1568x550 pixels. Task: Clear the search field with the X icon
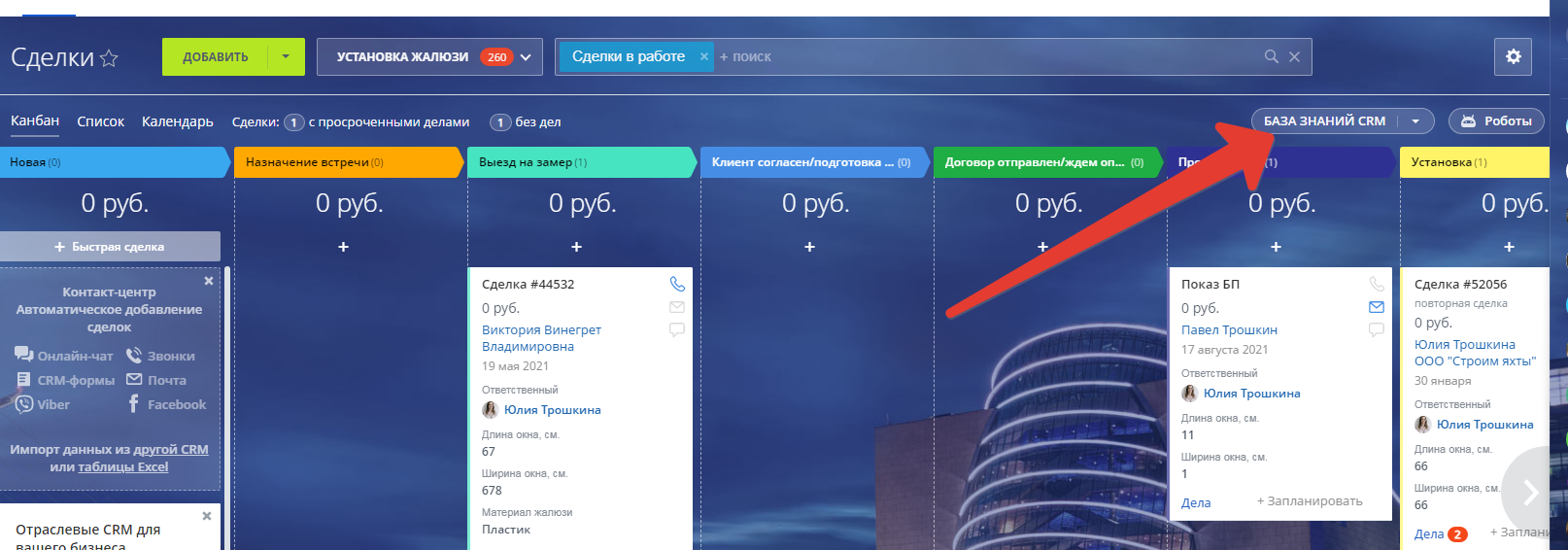(x=1294, y=57)
